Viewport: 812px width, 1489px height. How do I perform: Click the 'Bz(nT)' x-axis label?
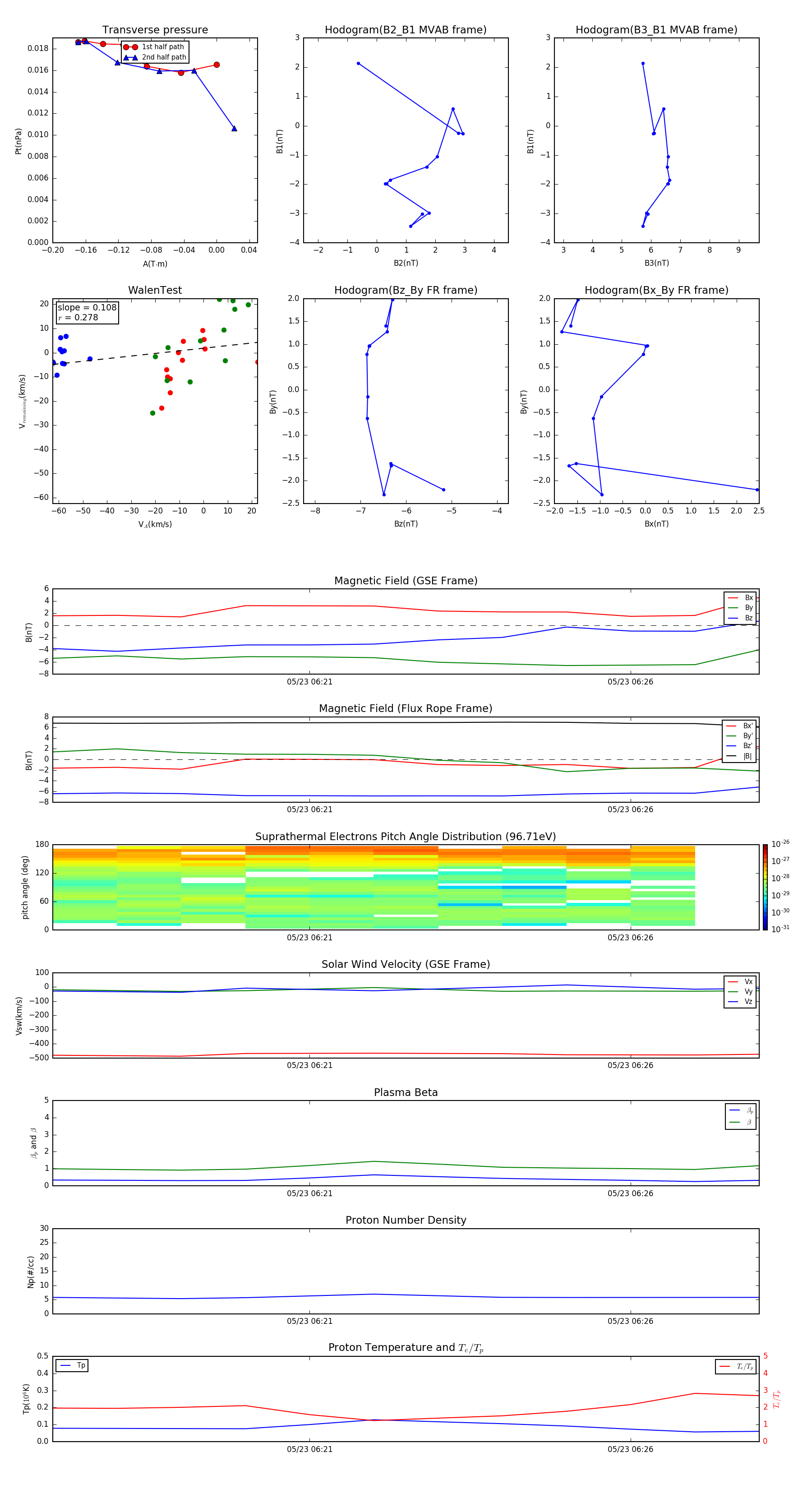point(406,524)
